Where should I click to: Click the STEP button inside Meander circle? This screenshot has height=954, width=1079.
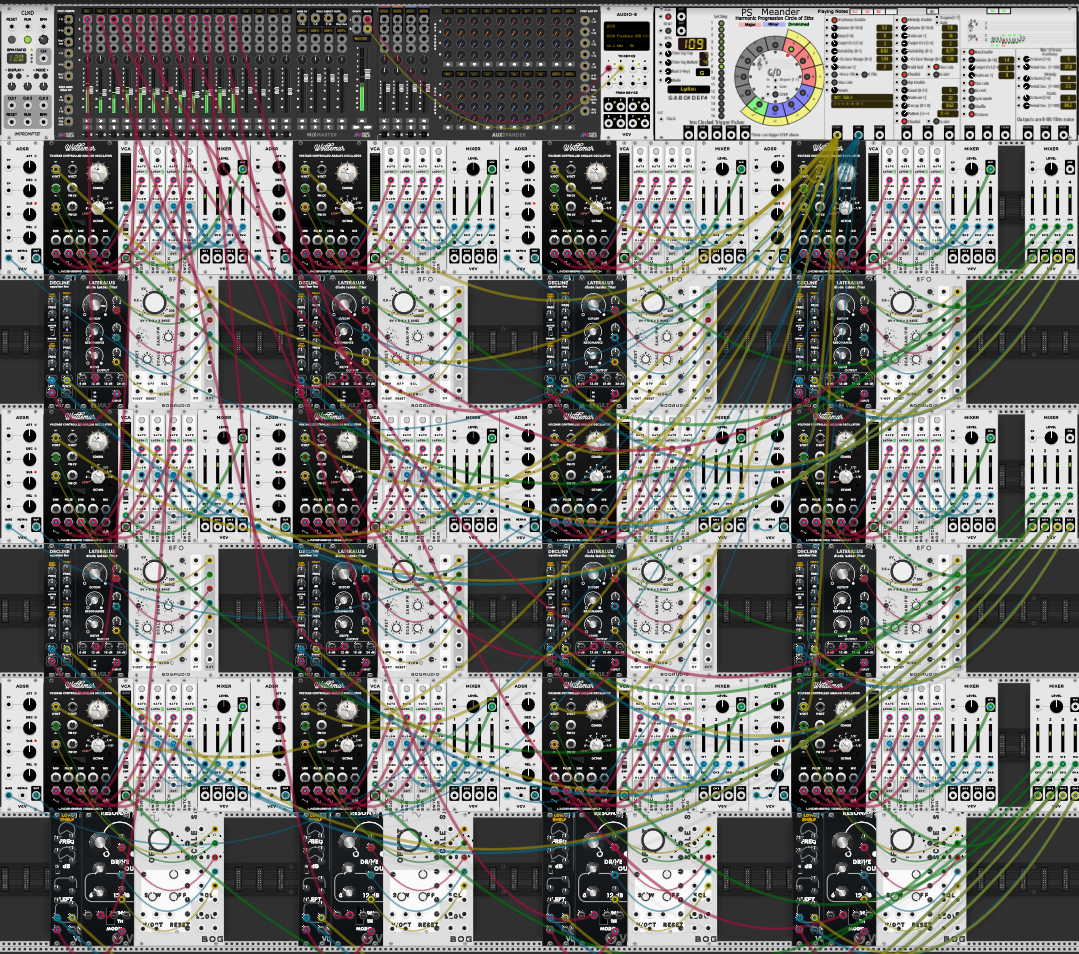(776, 94)
